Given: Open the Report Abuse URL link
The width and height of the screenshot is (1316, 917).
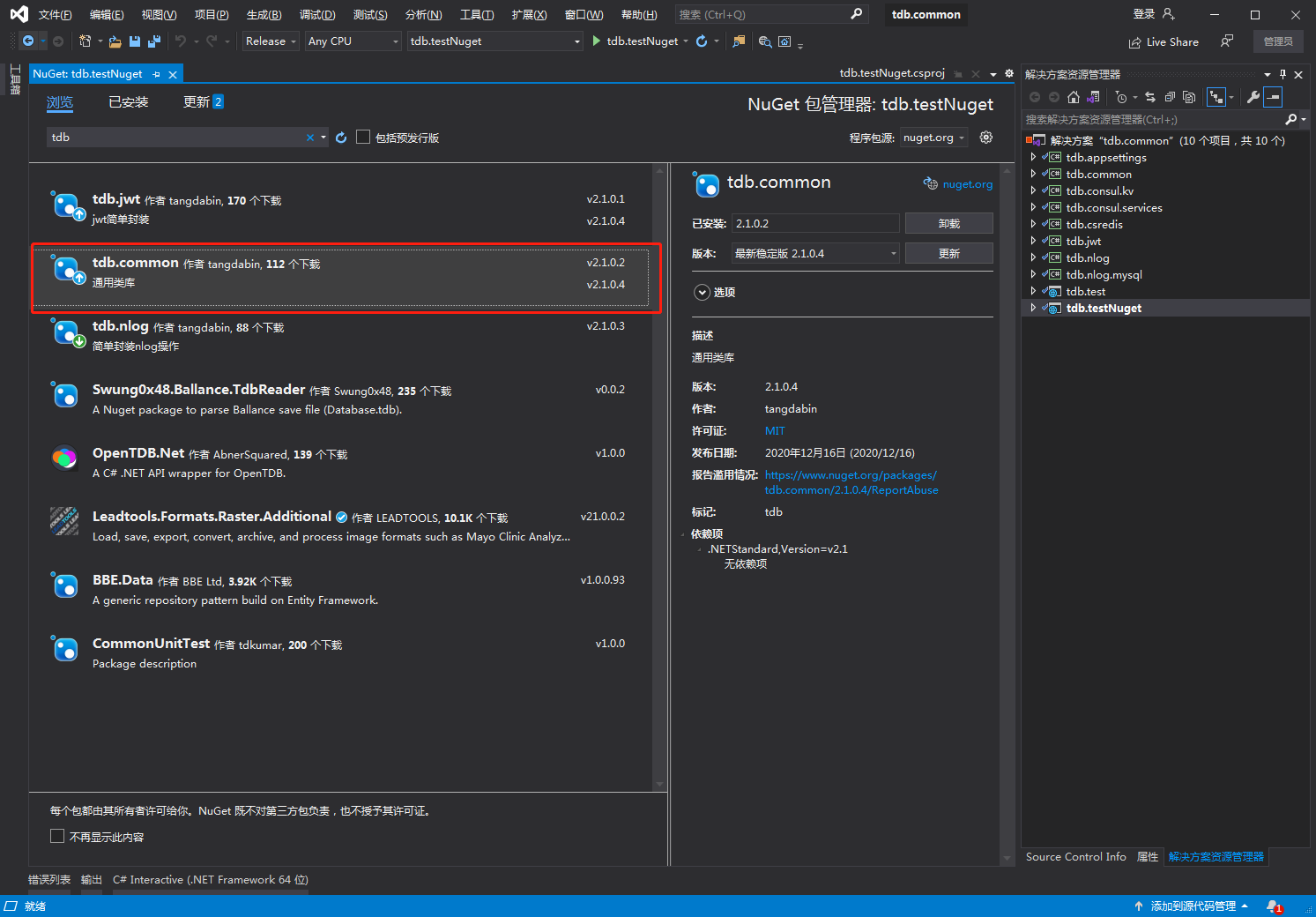Looking at the screenshot, I should tap(851, 482).
